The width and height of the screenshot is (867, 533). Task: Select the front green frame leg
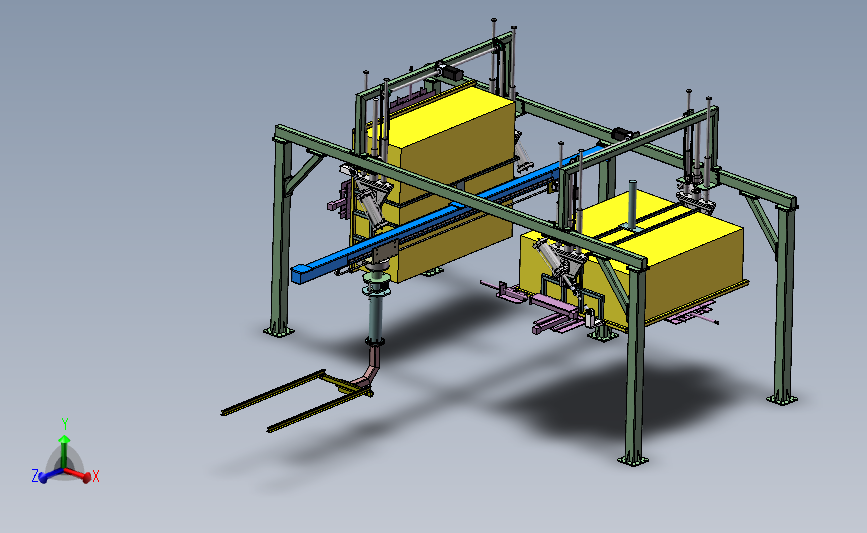click(x=636, y=365)
